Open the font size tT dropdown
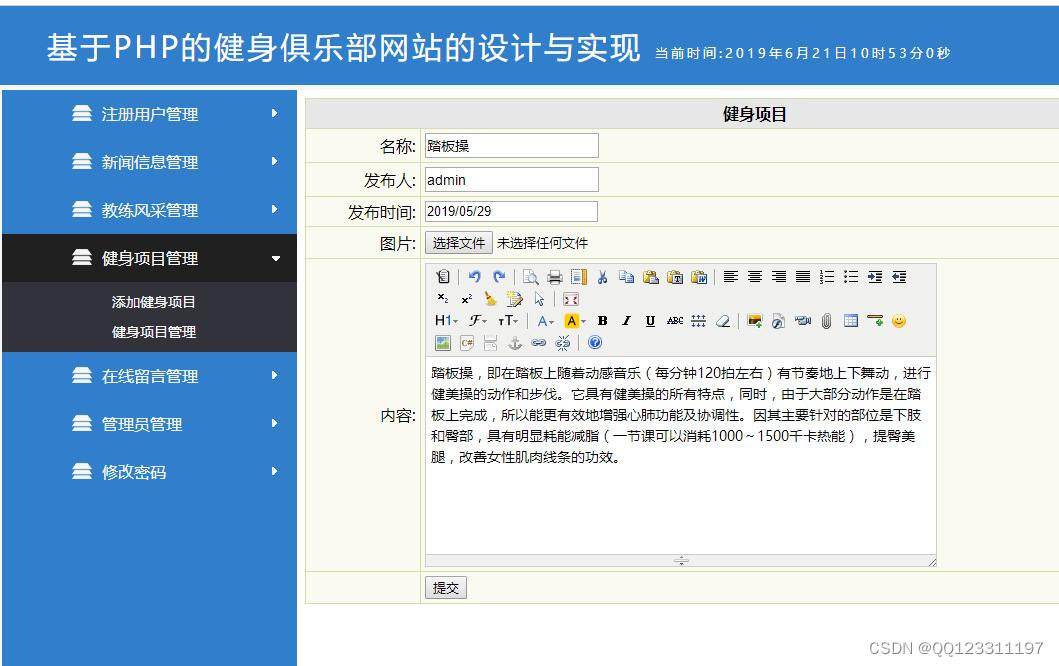Screen dimensions: 1059x666 [508, 321]
